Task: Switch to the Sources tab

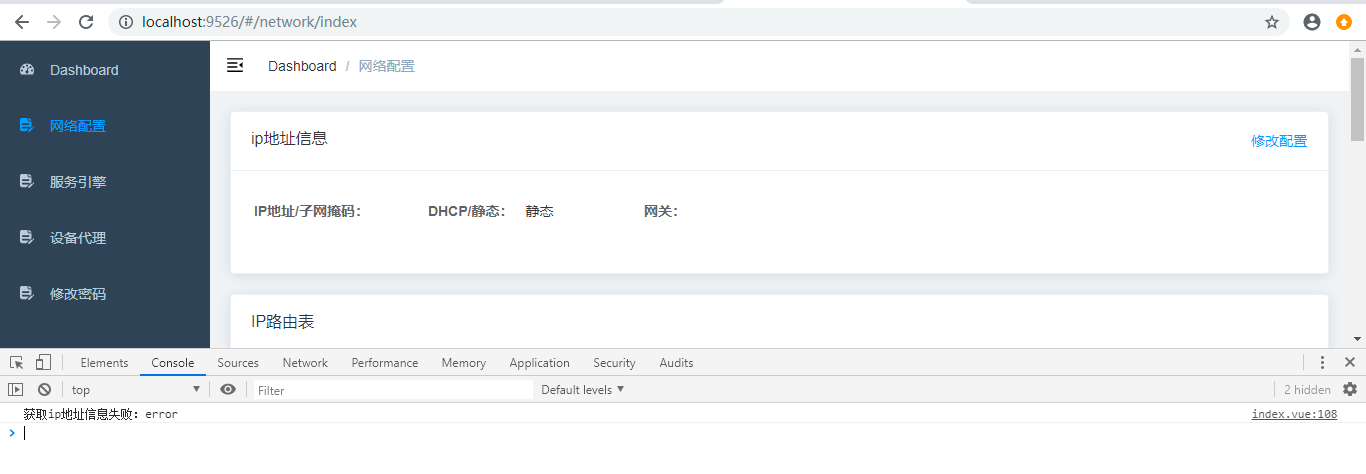Action: pos(238,363)
